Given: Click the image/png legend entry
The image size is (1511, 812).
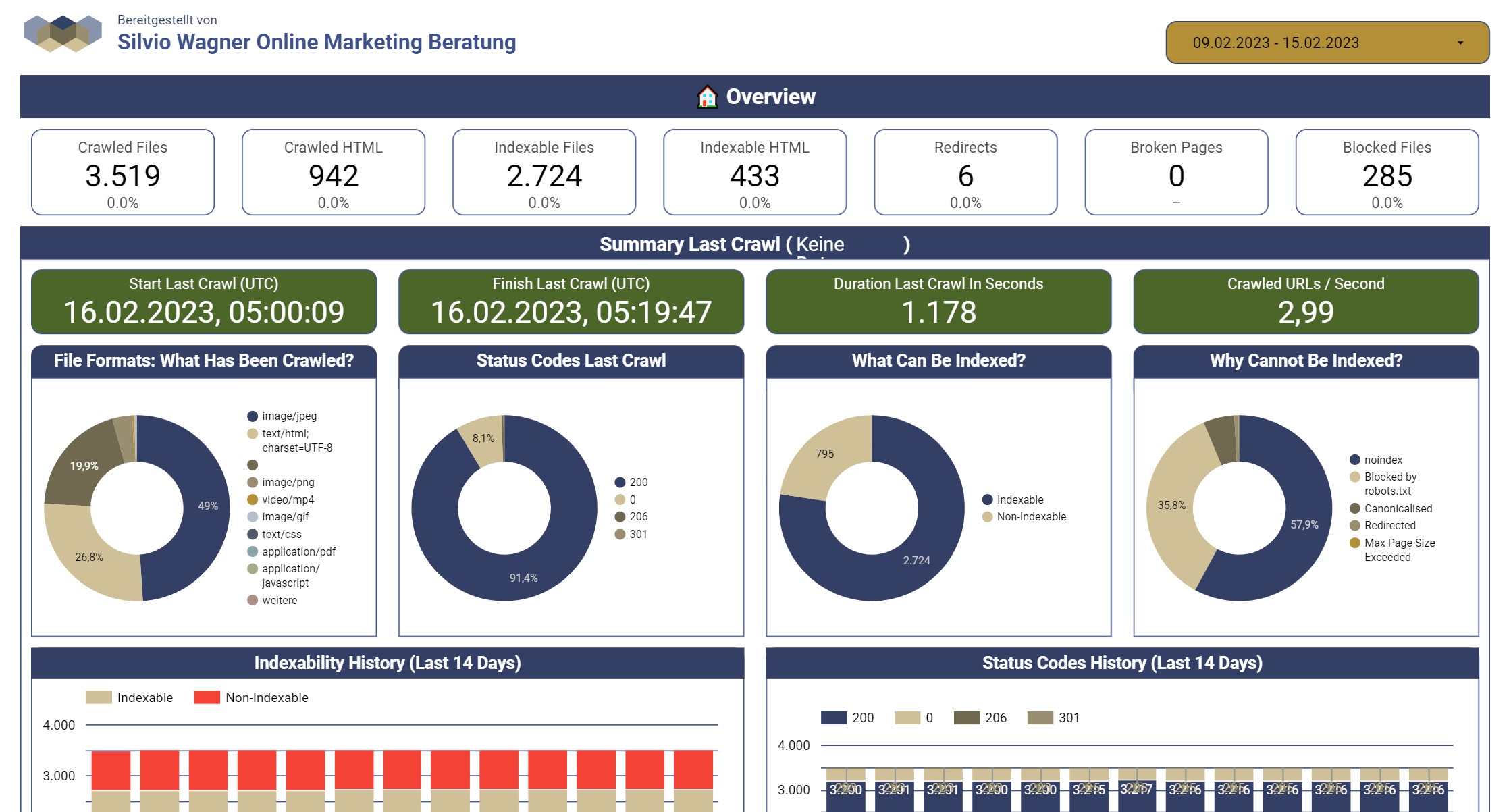Looking at the screenshot, I should coord(281,482).
